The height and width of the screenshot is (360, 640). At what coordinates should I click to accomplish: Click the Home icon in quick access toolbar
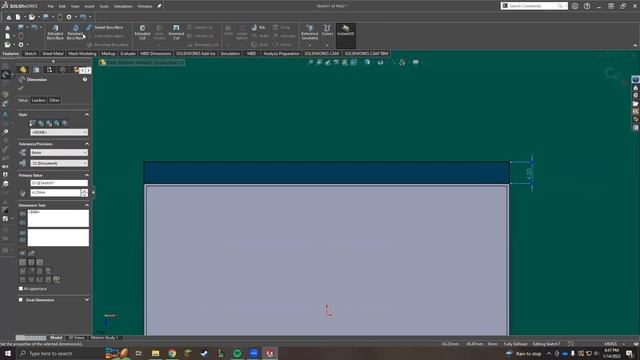pos(9,17)
